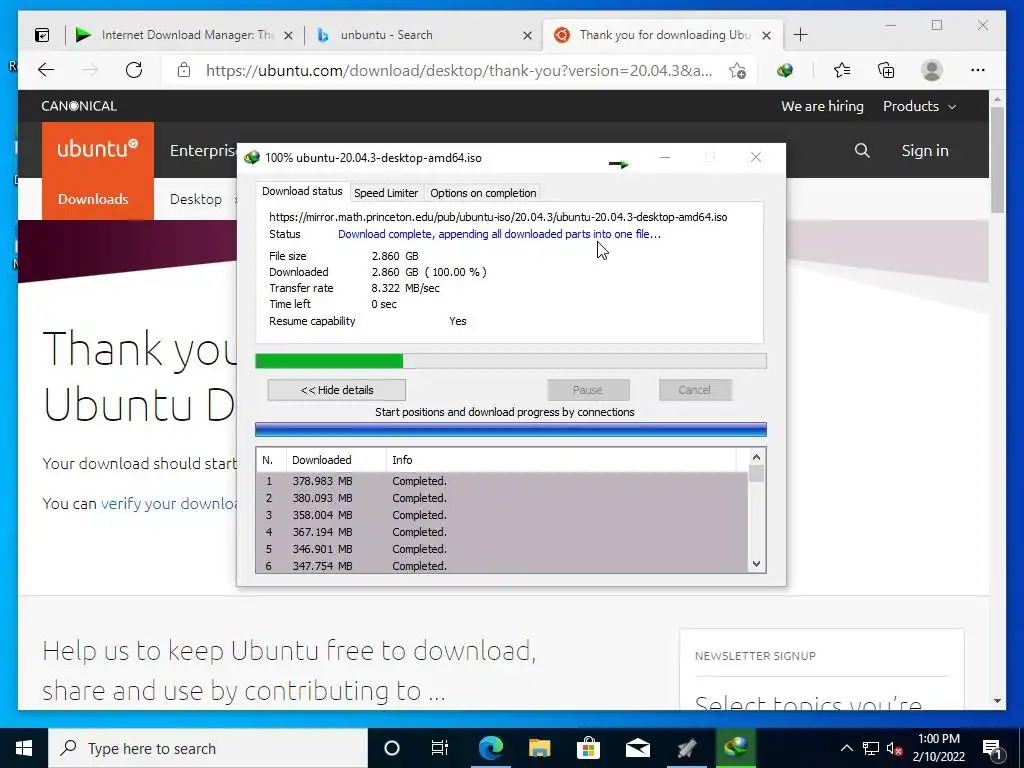Click the search magnifier on the Ubuntu site
Screen dimensions: 1024x768
pos(862,151)
